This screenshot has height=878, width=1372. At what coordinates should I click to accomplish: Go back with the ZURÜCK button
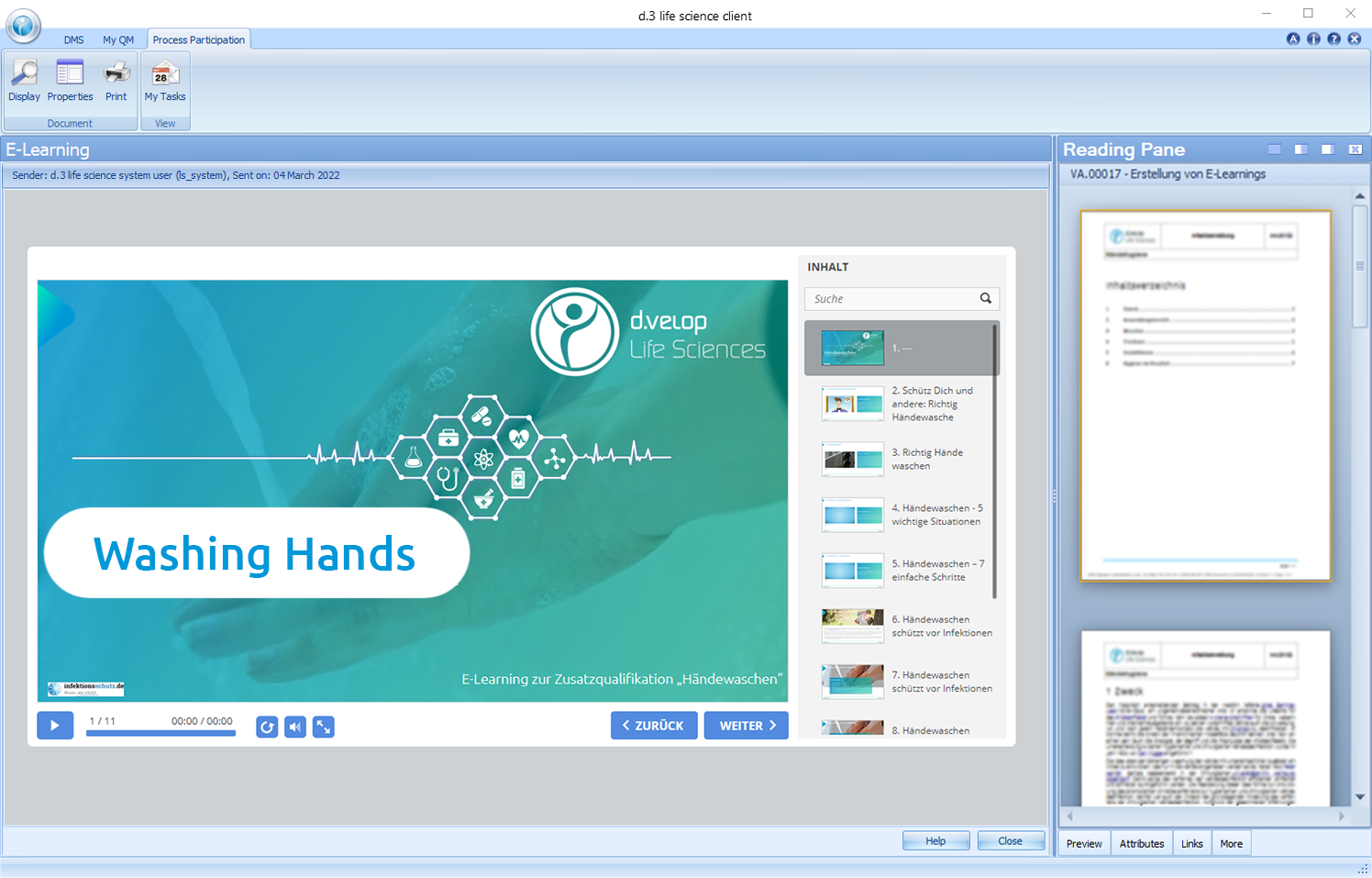click(x=654, y=726)
